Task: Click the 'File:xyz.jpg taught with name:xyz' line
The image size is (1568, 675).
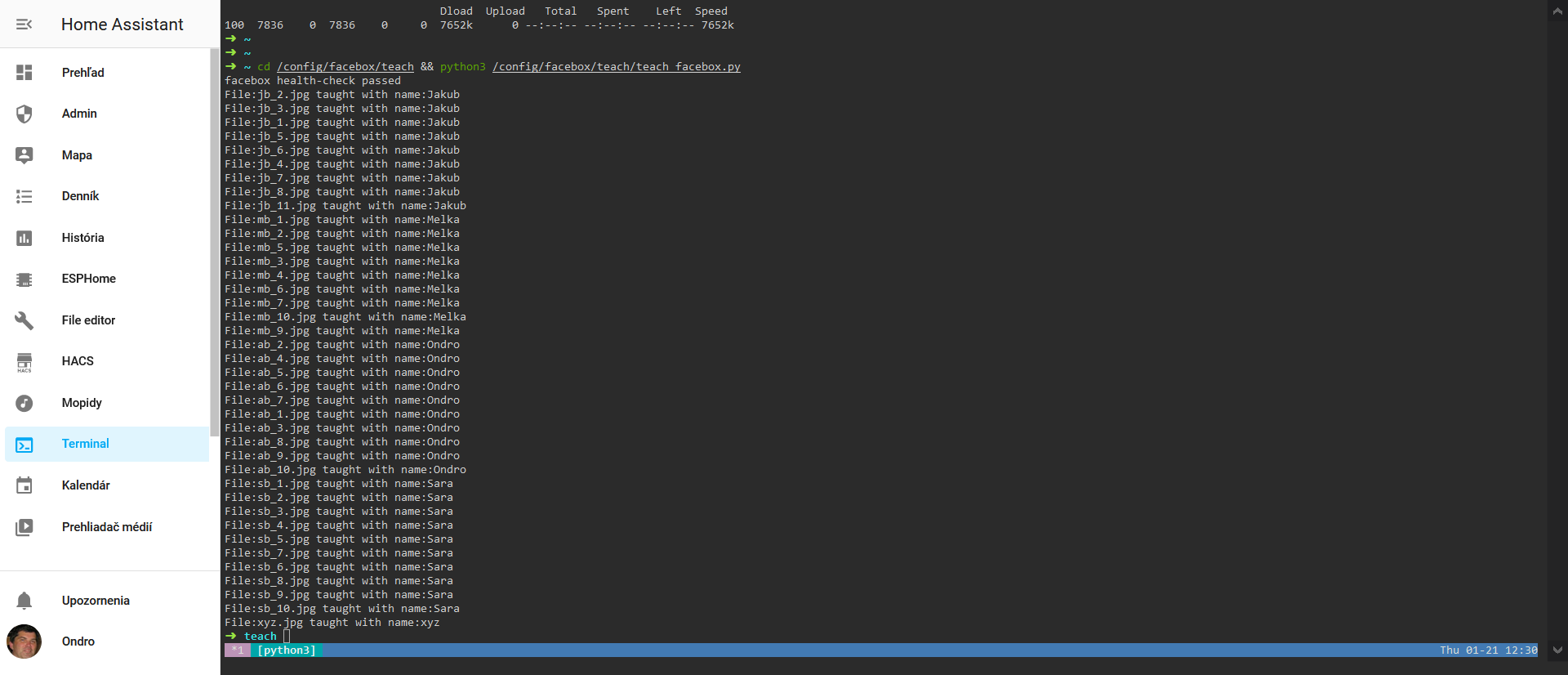Action: 332,623
